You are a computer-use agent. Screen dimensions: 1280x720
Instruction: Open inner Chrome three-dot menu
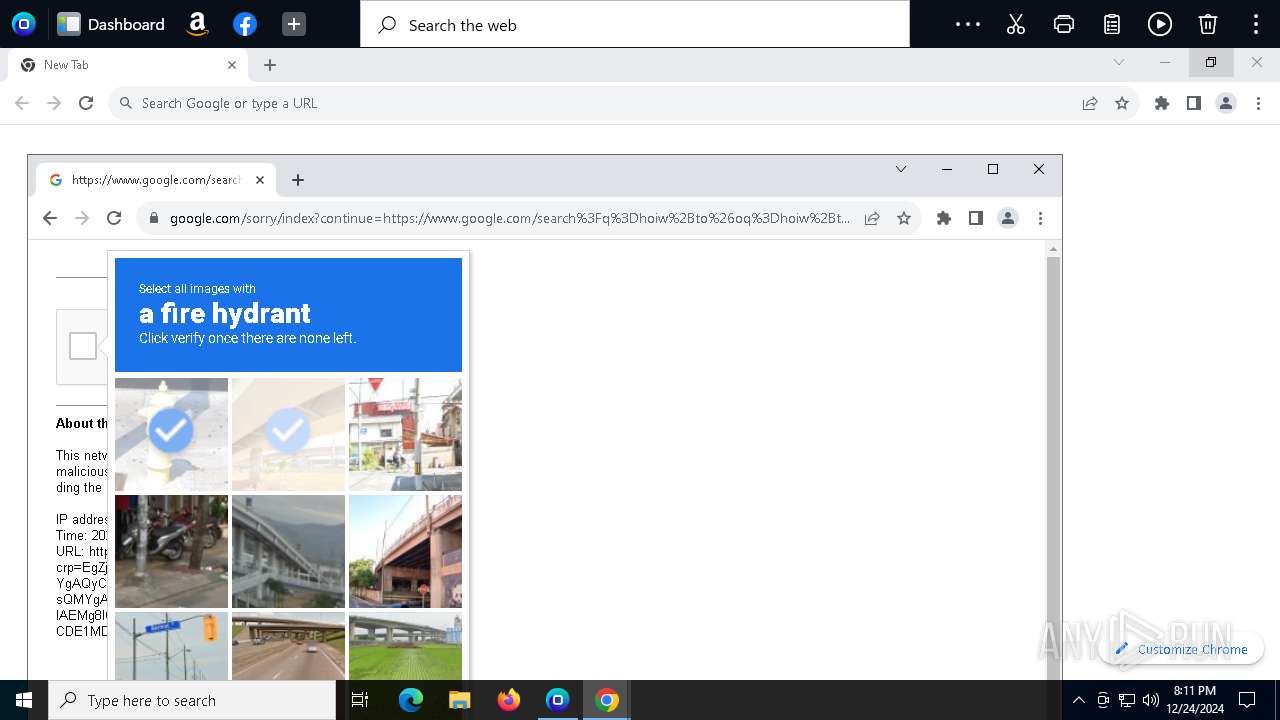click(1040, 218)
